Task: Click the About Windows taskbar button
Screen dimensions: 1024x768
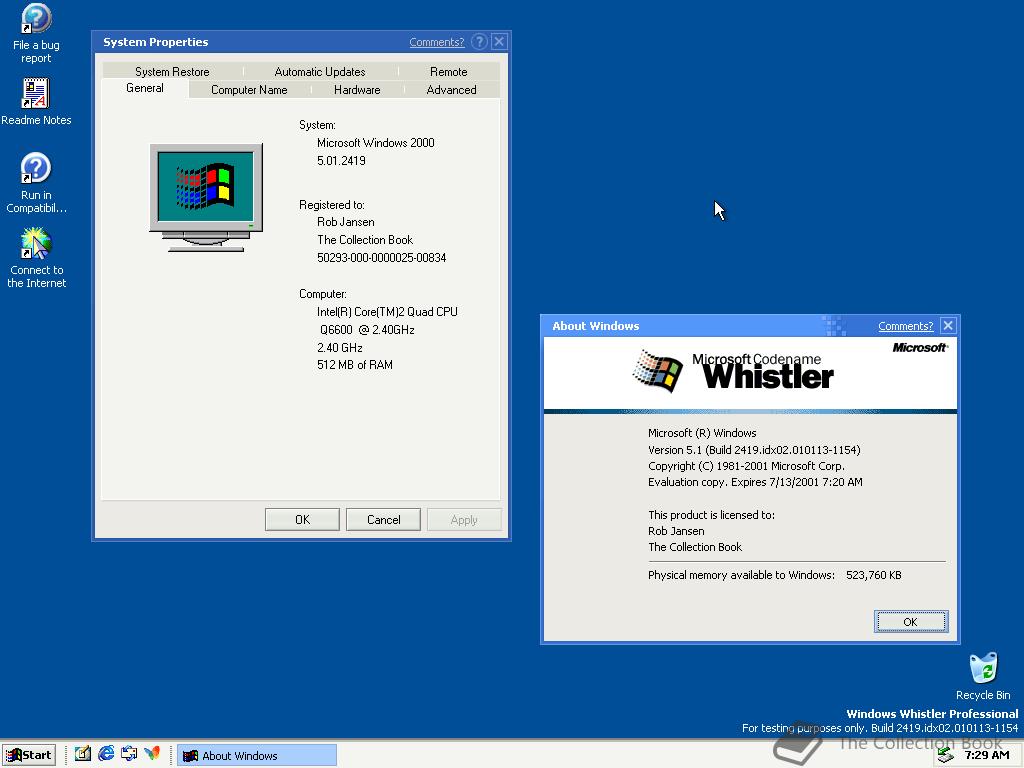Action: pos(257,756)
